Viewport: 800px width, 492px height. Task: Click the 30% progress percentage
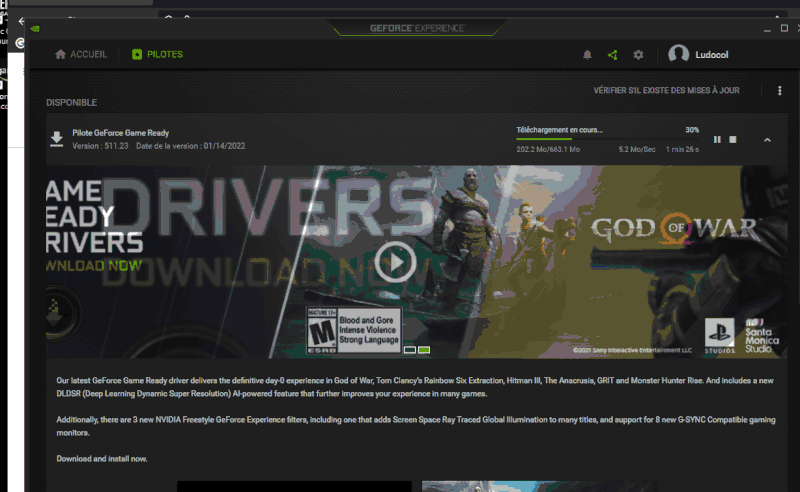(x=692, y=130)
